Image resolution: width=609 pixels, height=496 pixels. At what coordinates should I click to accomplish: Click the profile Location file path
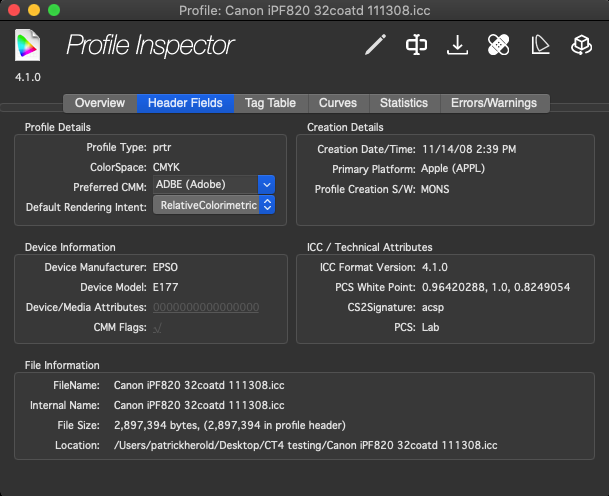click(x=306, y=445)
